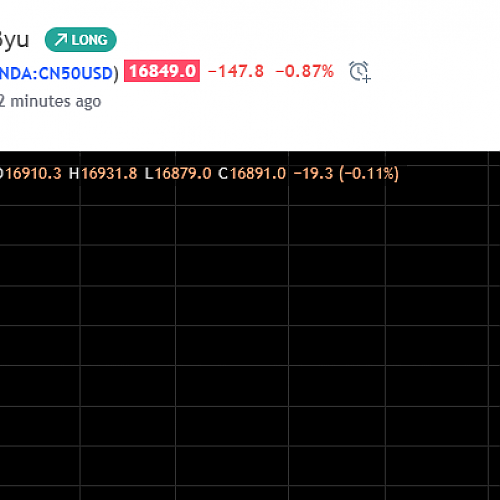Viewport: 500px width, 500px height.
Task: Select the LONG label text
Action: click(x=89, y=40)
